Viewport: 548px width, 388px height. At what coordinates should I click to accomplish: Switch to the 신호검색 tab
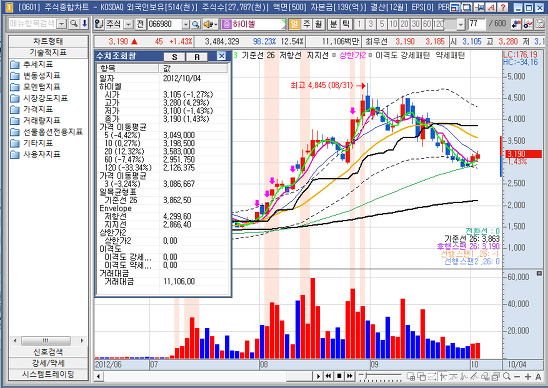pos(48,352)
